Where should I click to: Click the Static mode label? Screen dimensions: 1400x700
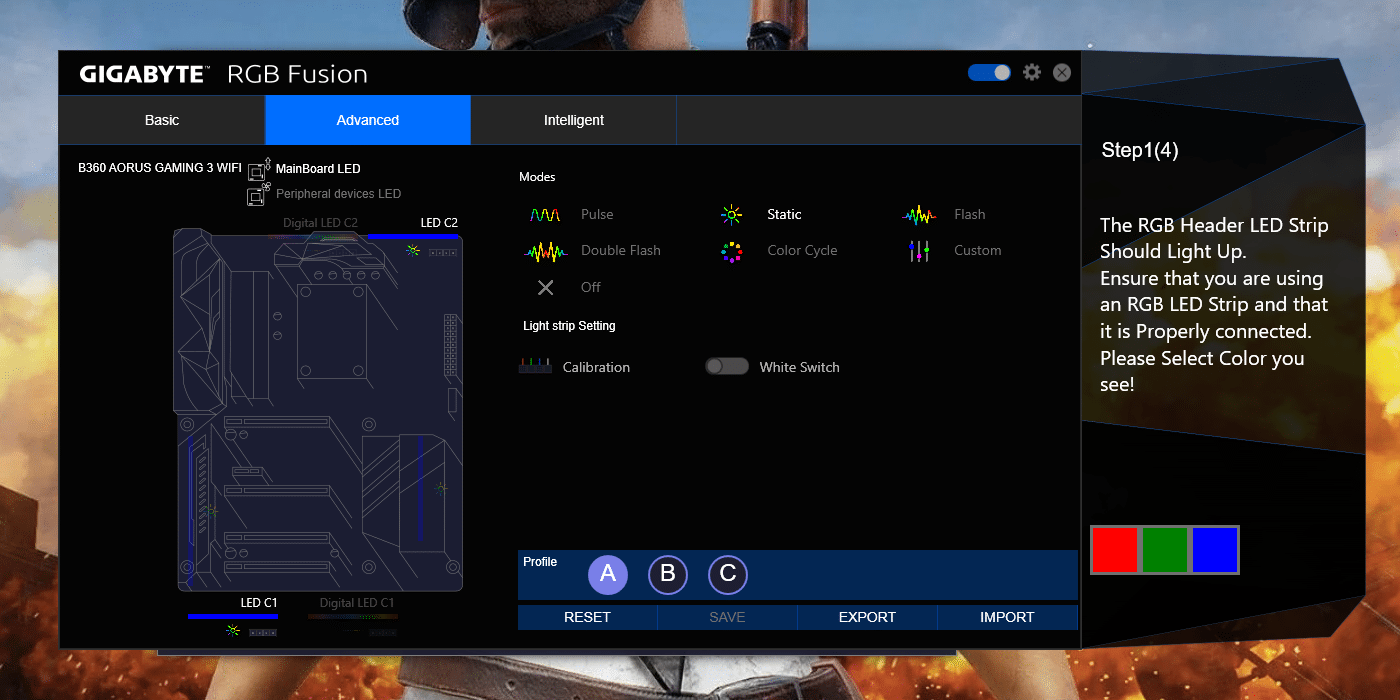[x=784, y=214]
